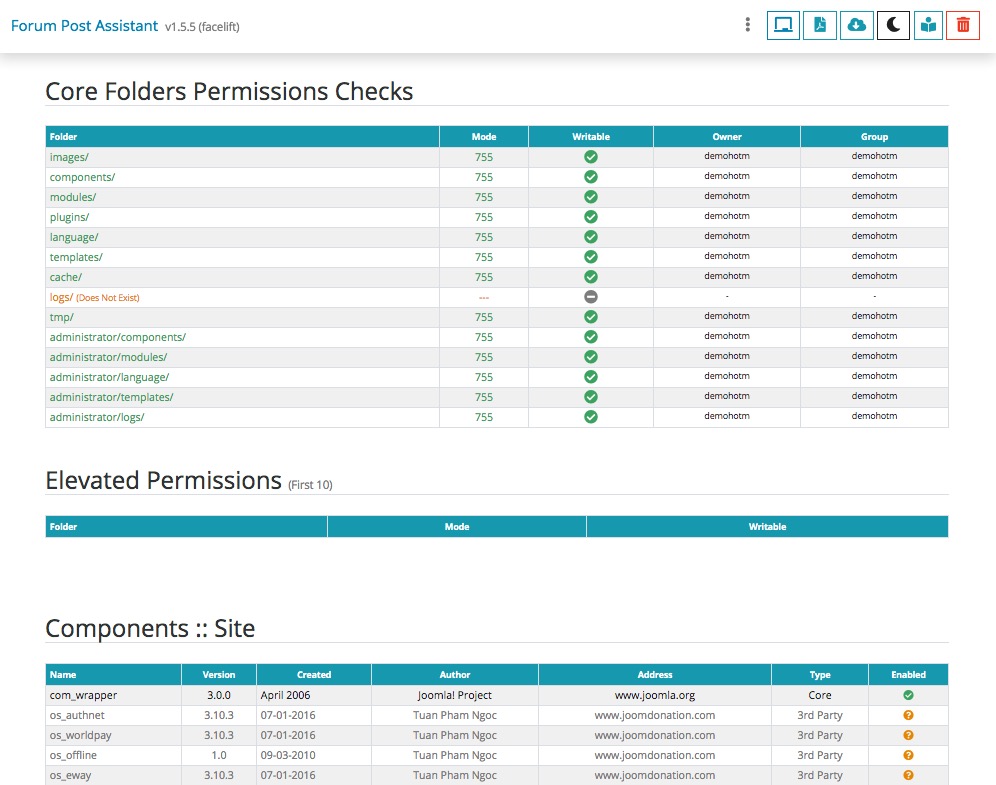Export report with the PDF icon
This screenshot has width=996, height=785.
click(820, 25)
